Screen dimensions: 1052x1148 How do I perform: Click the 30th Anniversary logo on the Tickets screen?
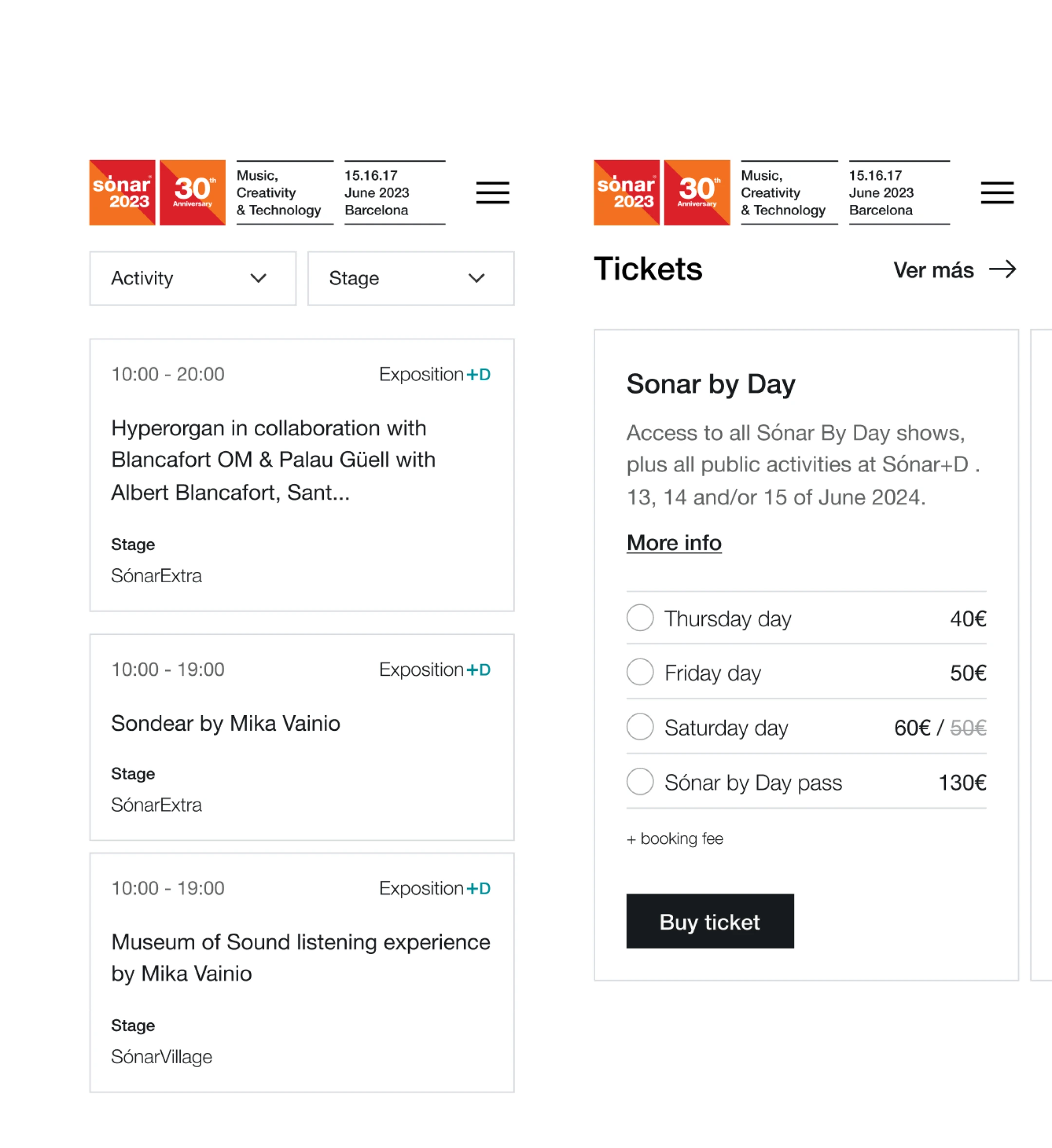[x=696, y=192]
